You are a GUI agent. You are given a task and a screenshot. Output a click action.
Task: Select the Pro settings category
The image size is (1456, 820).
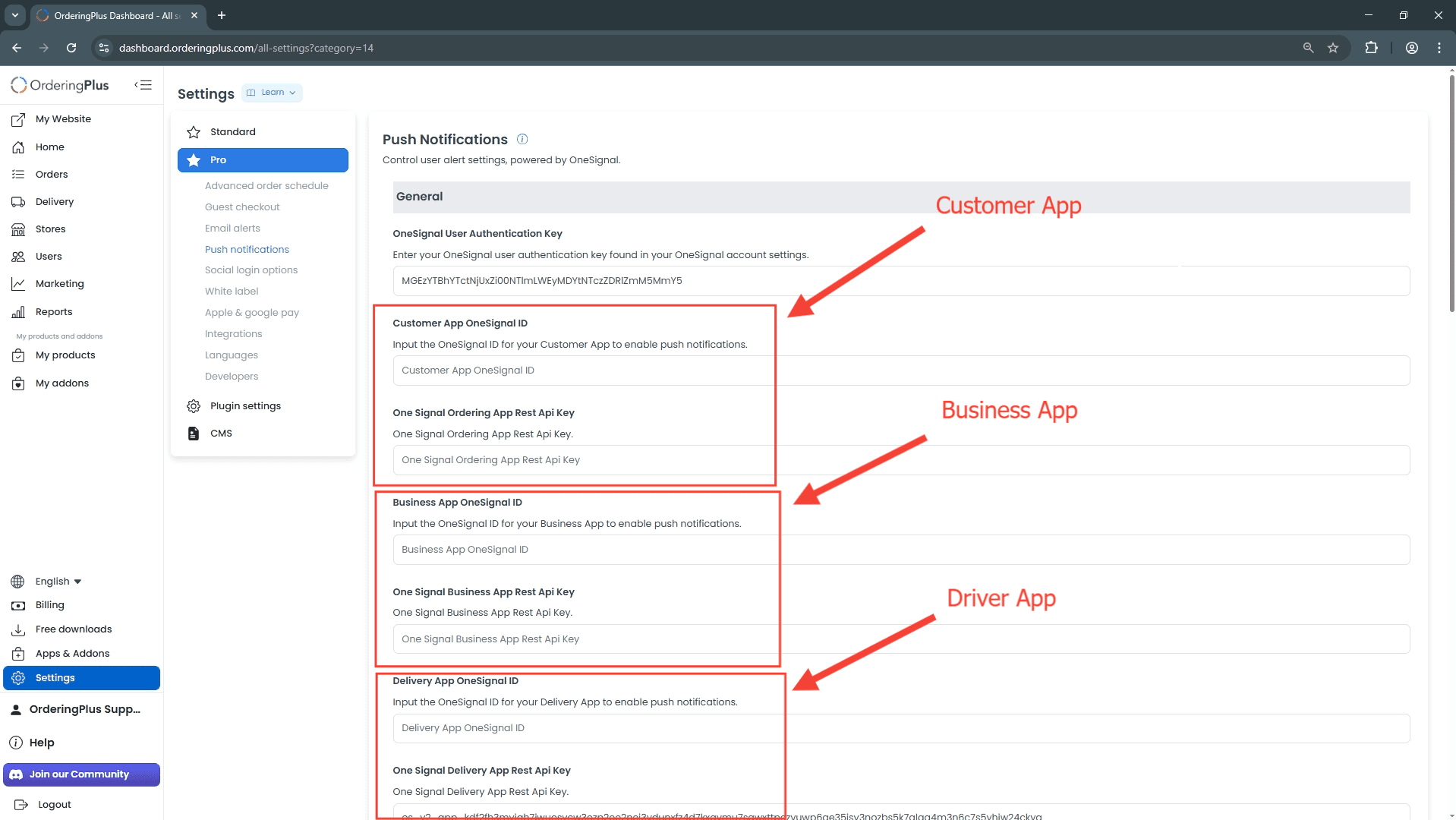[263, 160]
